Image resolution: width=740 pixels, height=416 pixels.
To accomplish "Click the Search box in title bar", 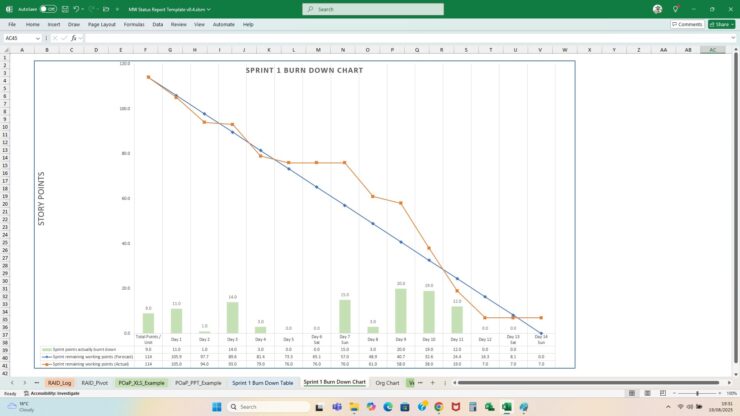I will [x=360, y=9].
